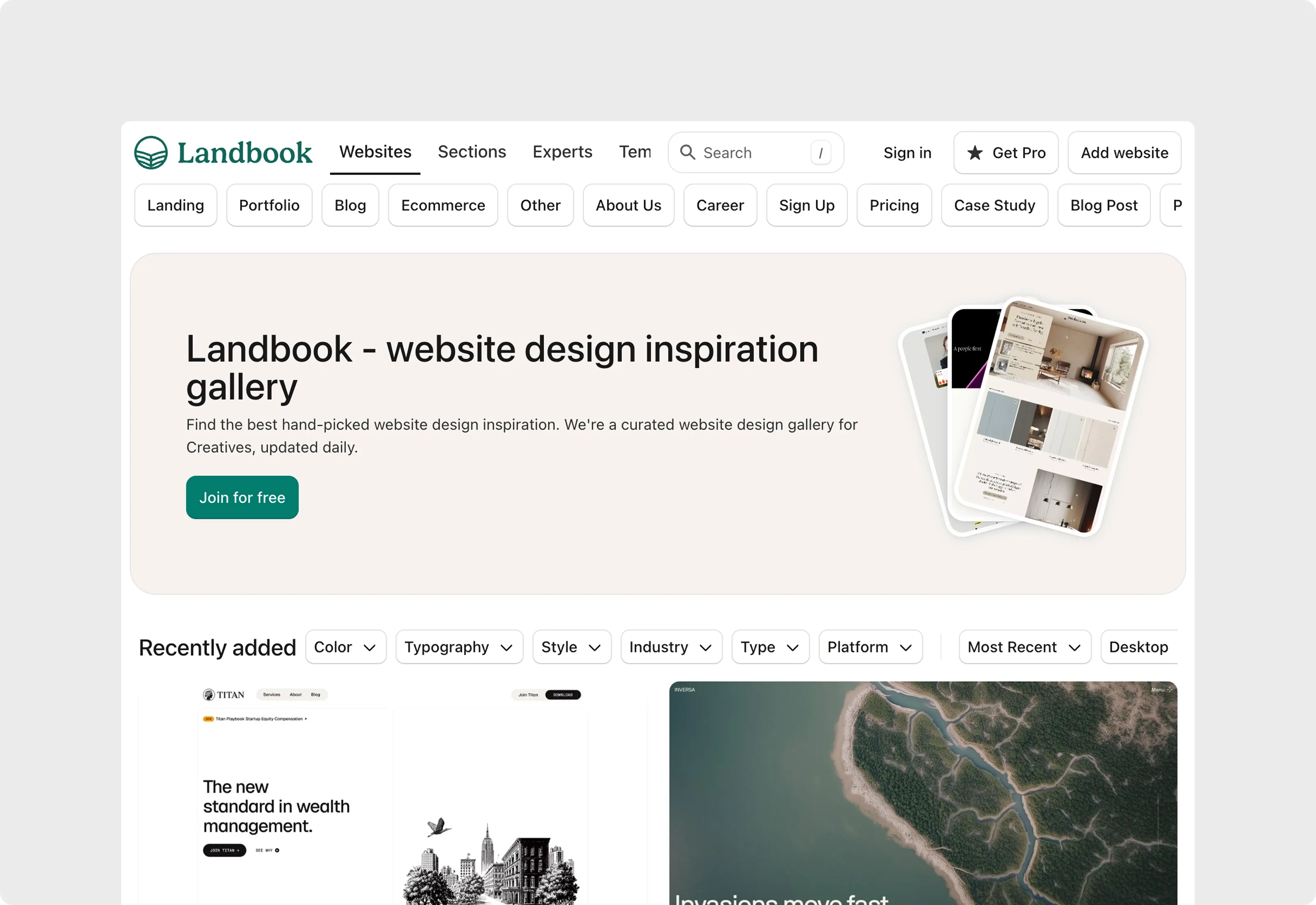The width and height of the screenshot is (1316, 905).
Task: Open the Color filter dropdown
Action: tap(345, 647)
